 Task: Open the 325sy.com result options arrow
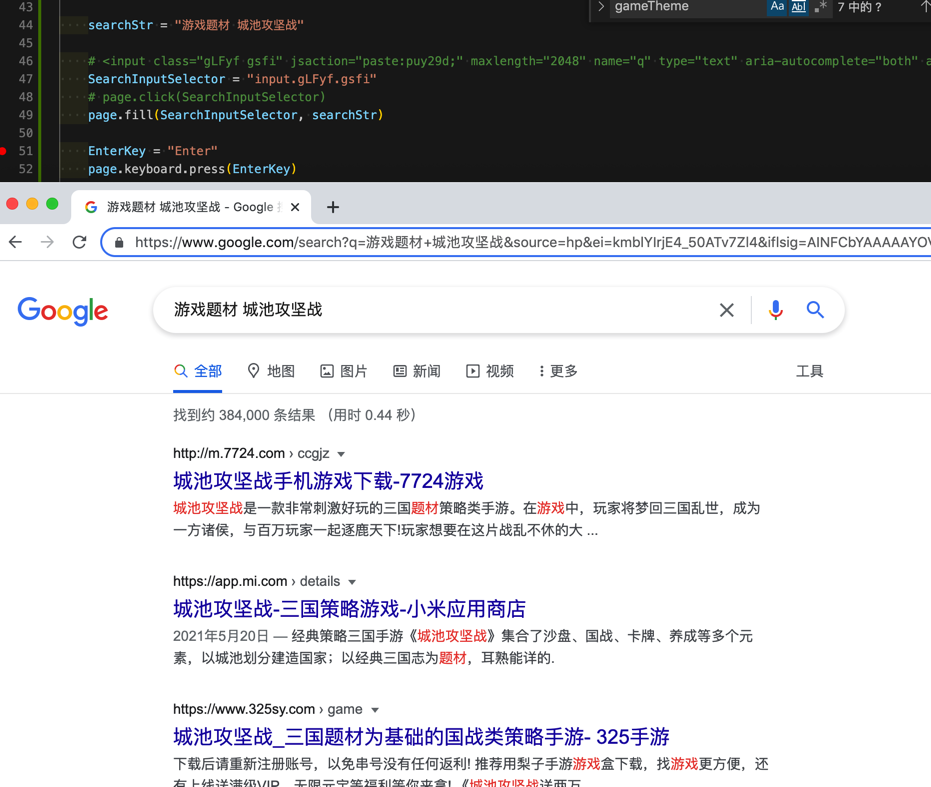[375, 710]
